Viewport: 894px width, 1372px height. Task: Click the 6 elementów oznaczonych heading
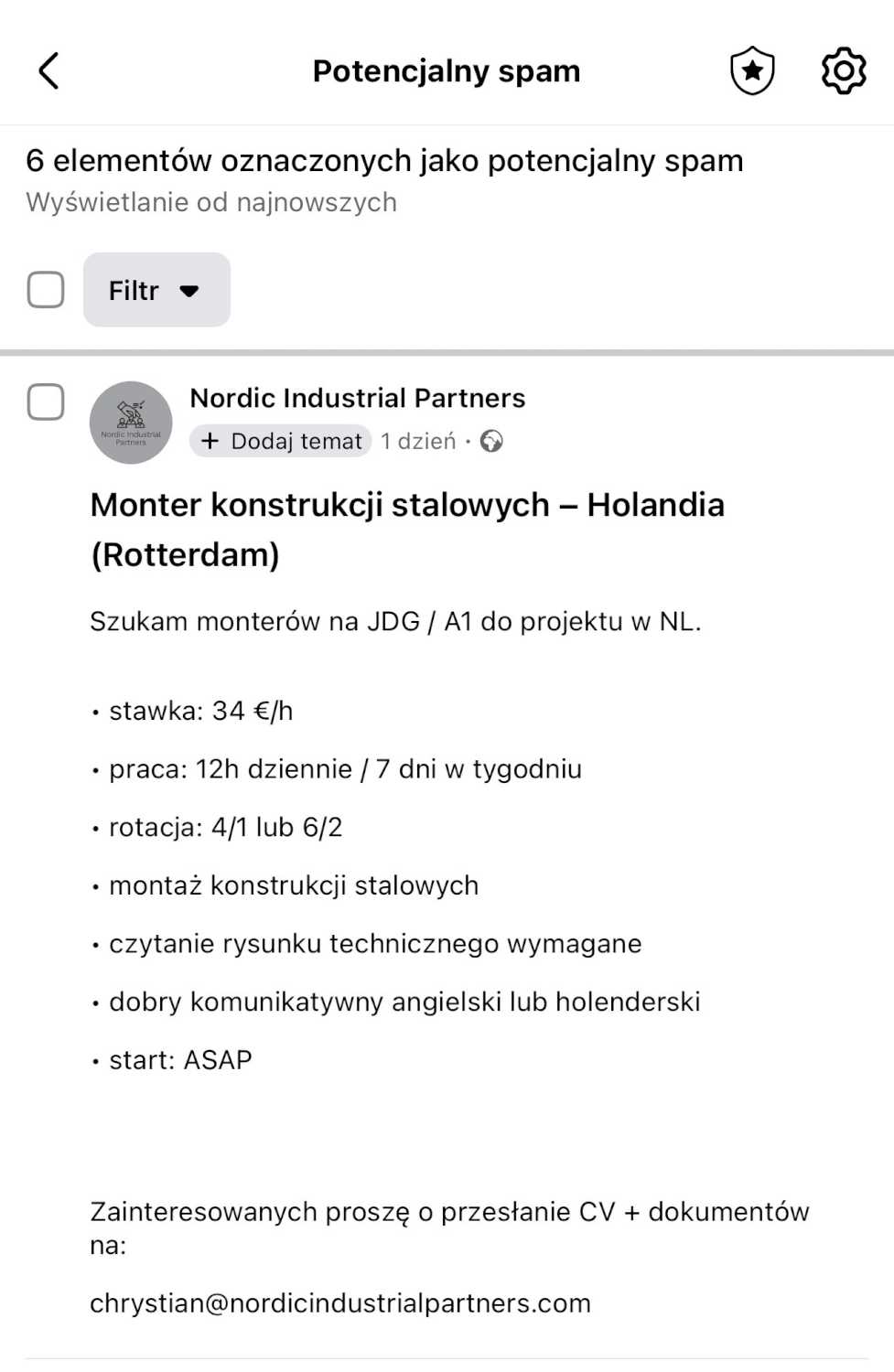click(x=384, y=161)
